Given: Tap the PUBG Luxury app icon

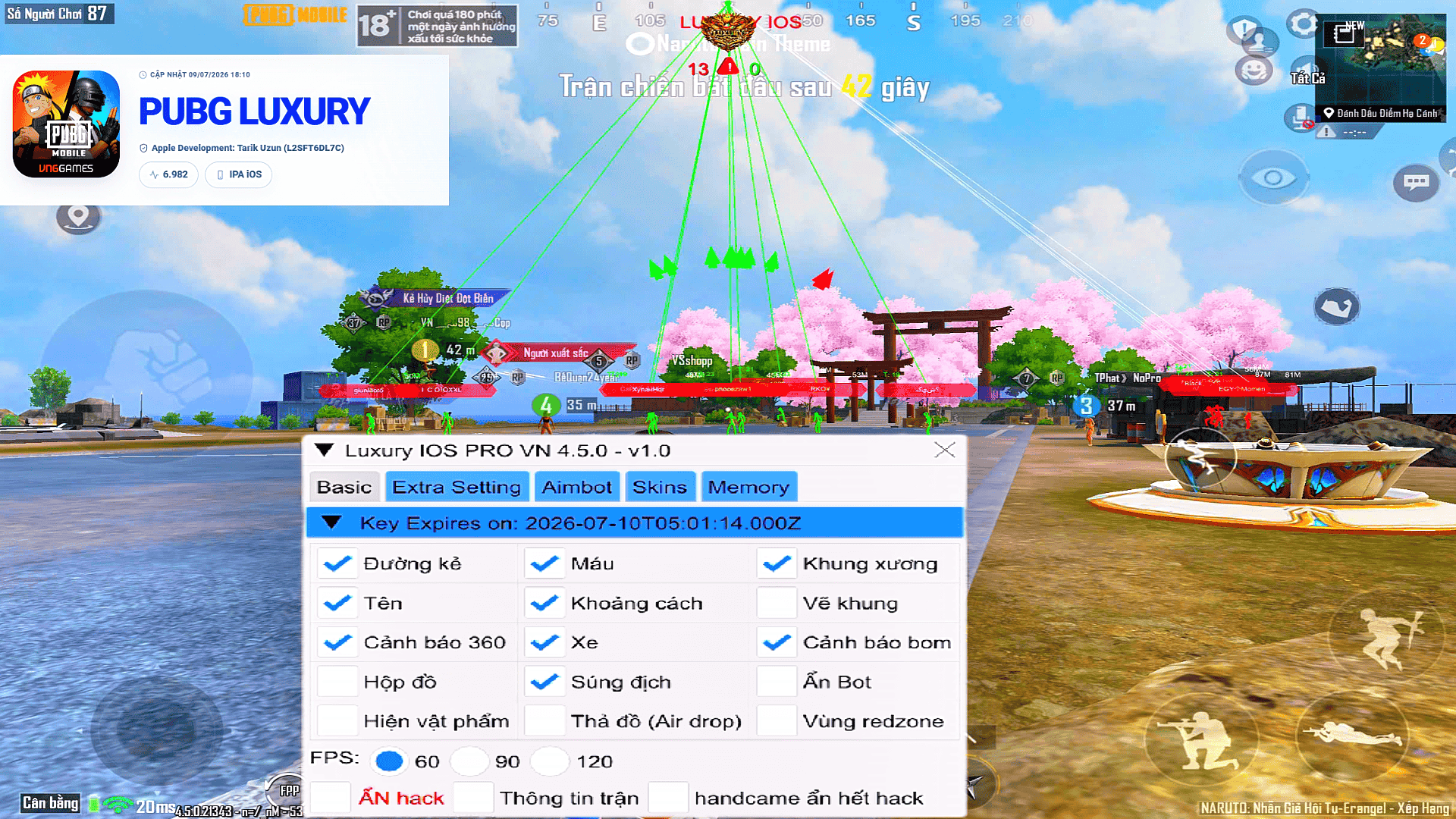Looking at the screenshot, I should tap(66, 124).
